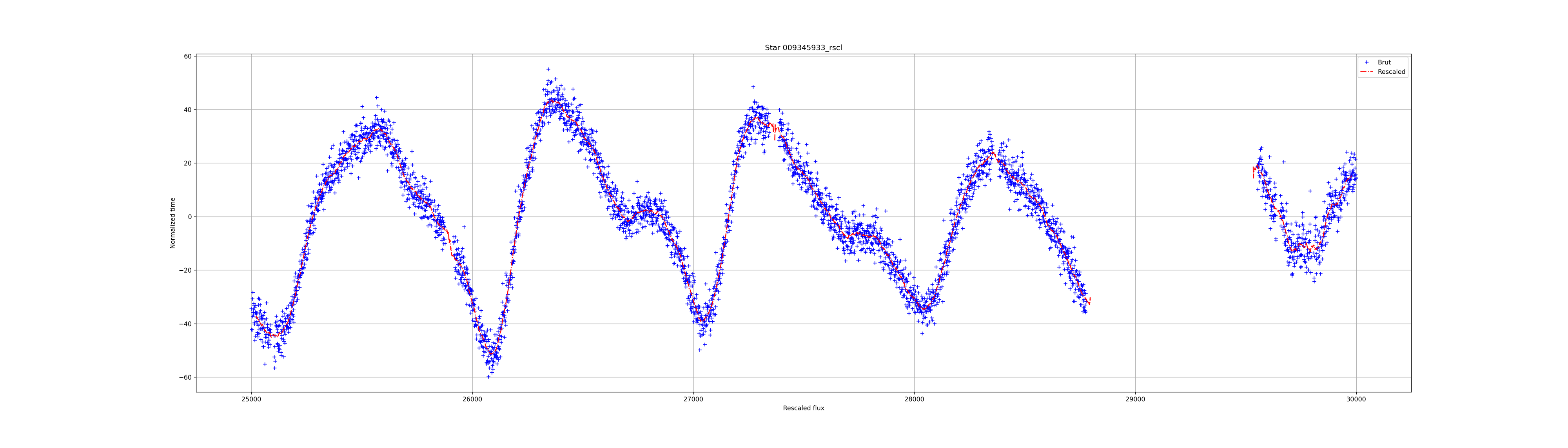Click the red dash-dot line legend sample
The width and height of the screenshot is (1568, 448).
click(1366, 72)
